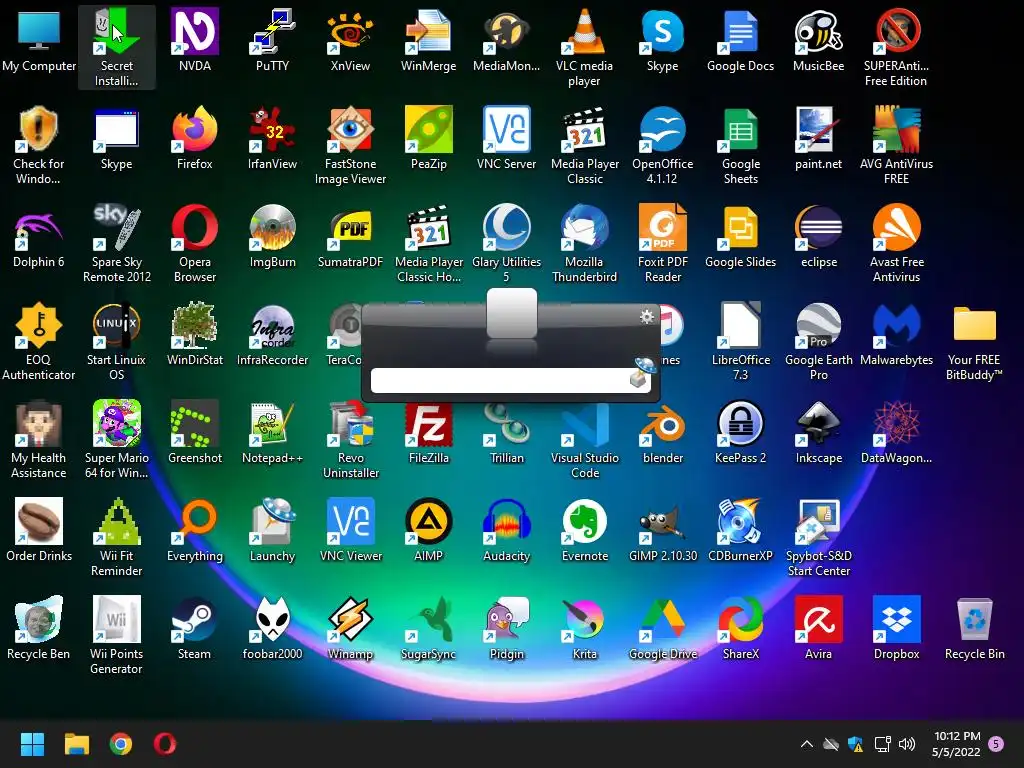
Task: Click the Launchy square result icon
Action: point(512,314)
